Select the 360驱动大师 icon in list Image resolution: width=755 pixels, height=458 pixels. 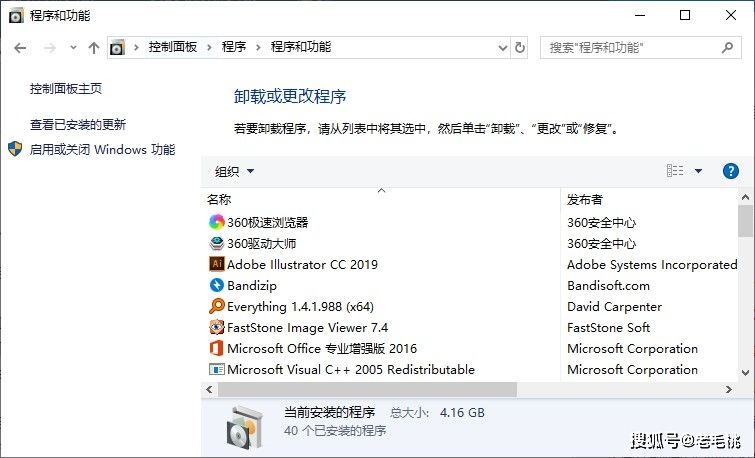coord(217,243)
